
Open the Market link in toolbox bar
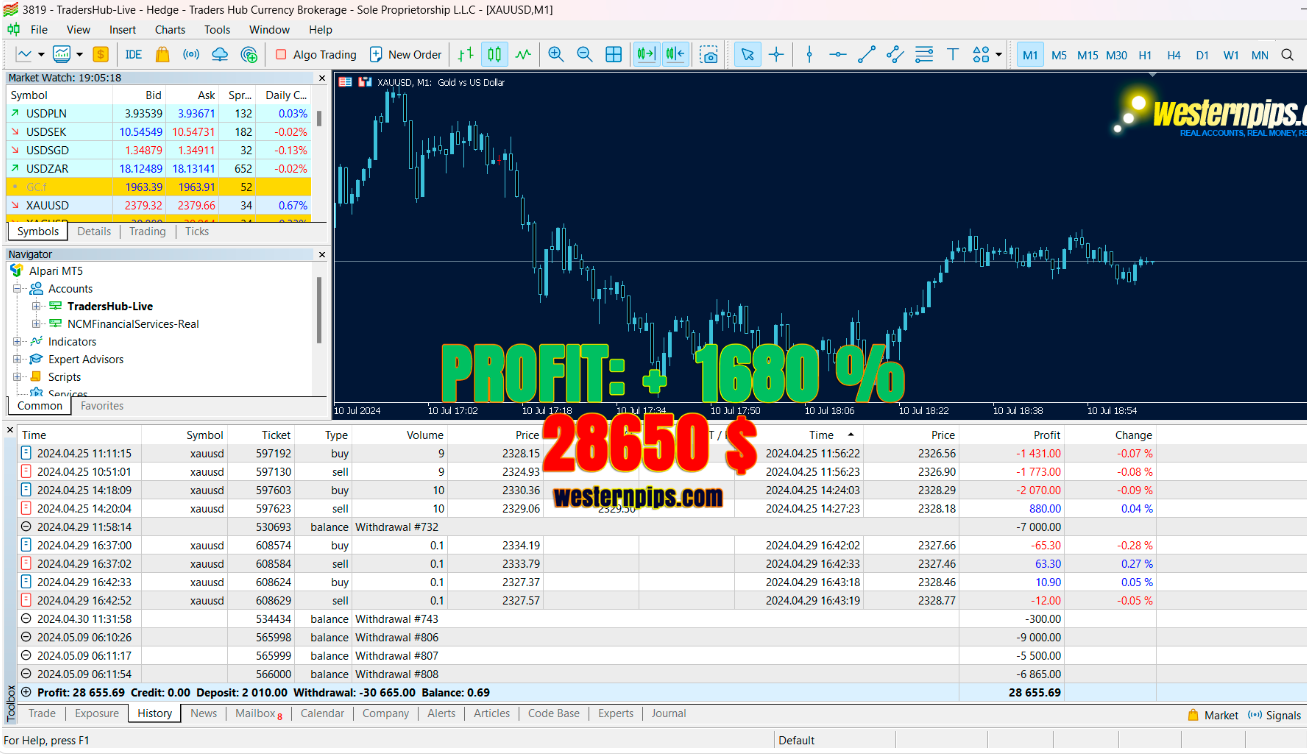pyautogui.click(x=1212, y=715)
